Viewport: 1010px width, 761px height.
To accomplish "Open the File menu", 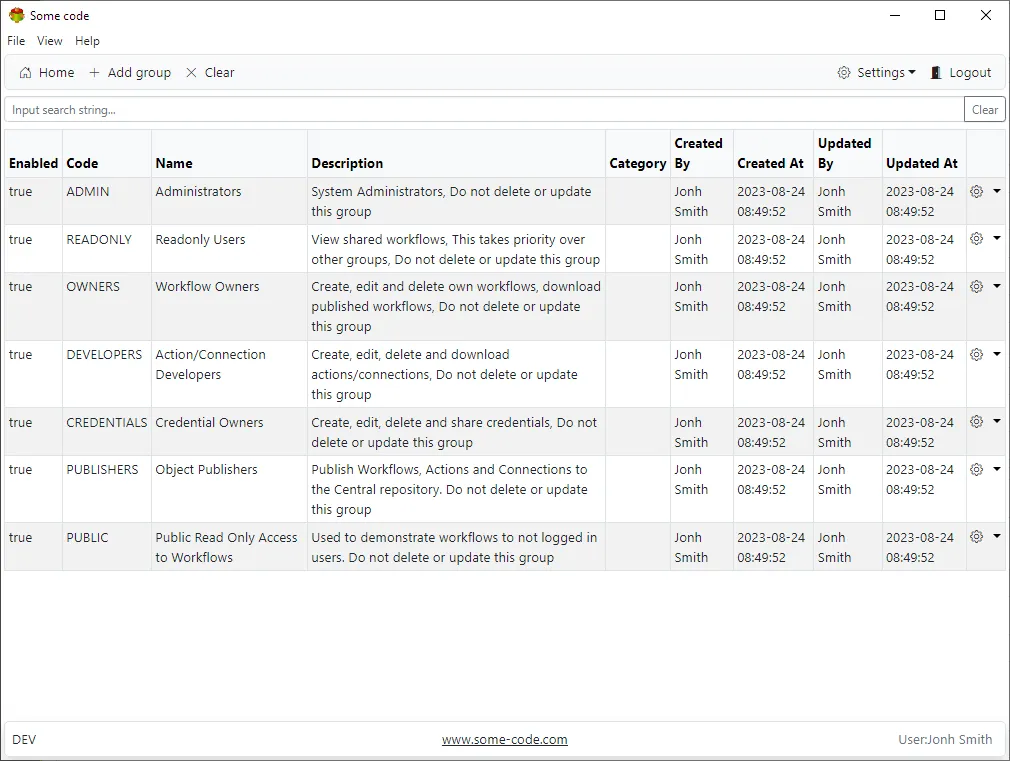I will click(16, 41).
